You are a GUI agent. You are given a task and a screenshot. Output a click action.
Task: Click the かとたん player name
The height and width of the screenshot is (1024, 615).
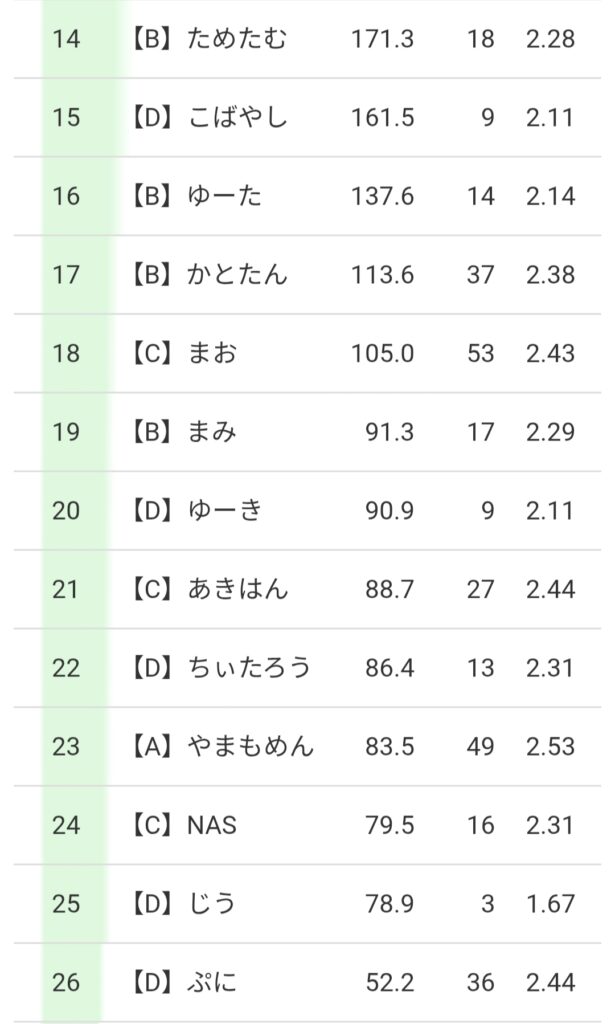click(237, 275)
